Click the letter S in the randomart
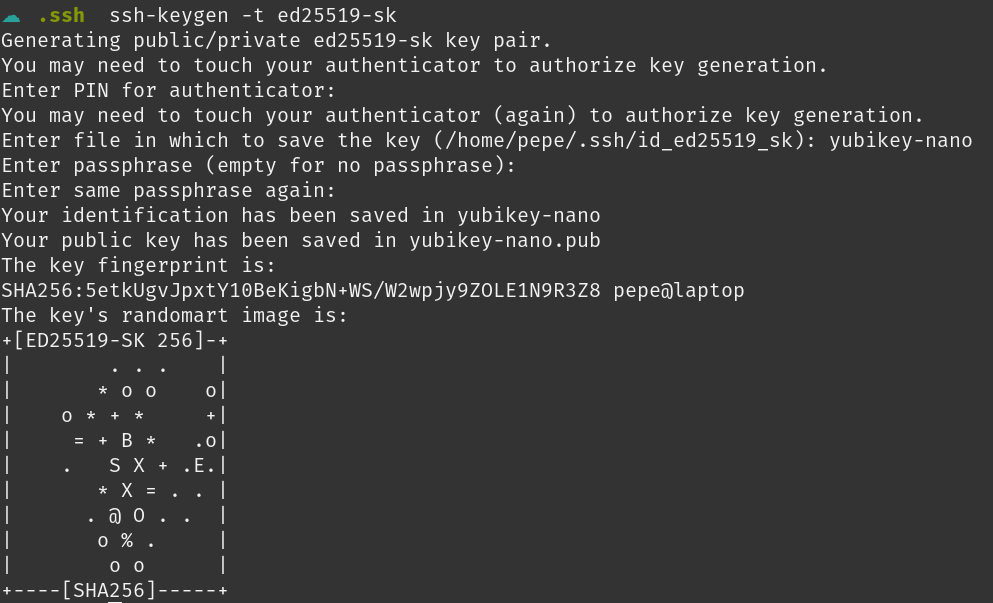993x603 pixels. (x=115, y=465)
